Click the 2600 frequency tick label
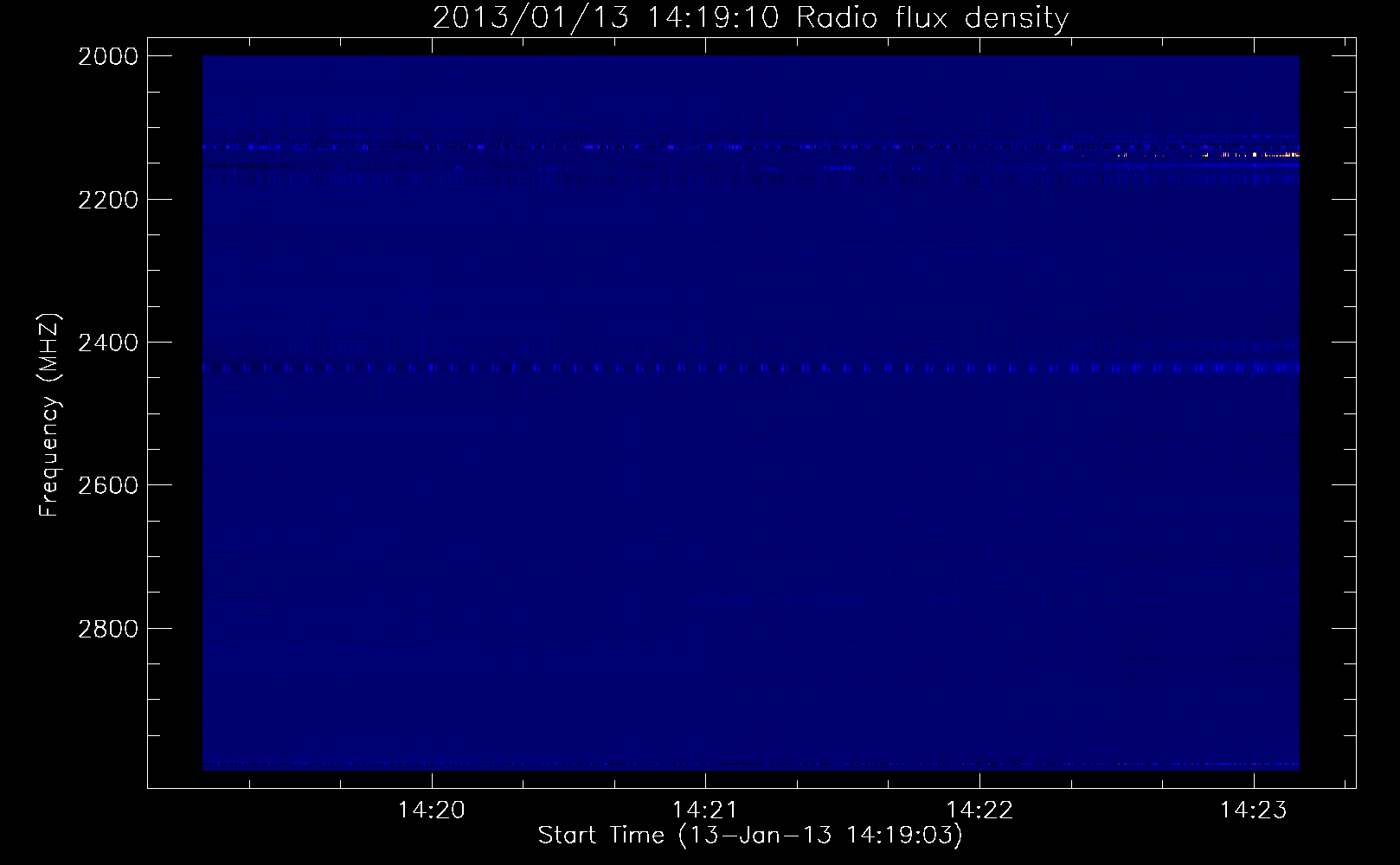Image resolution: width=1400 pixels, height=865 pixels. 108,485
